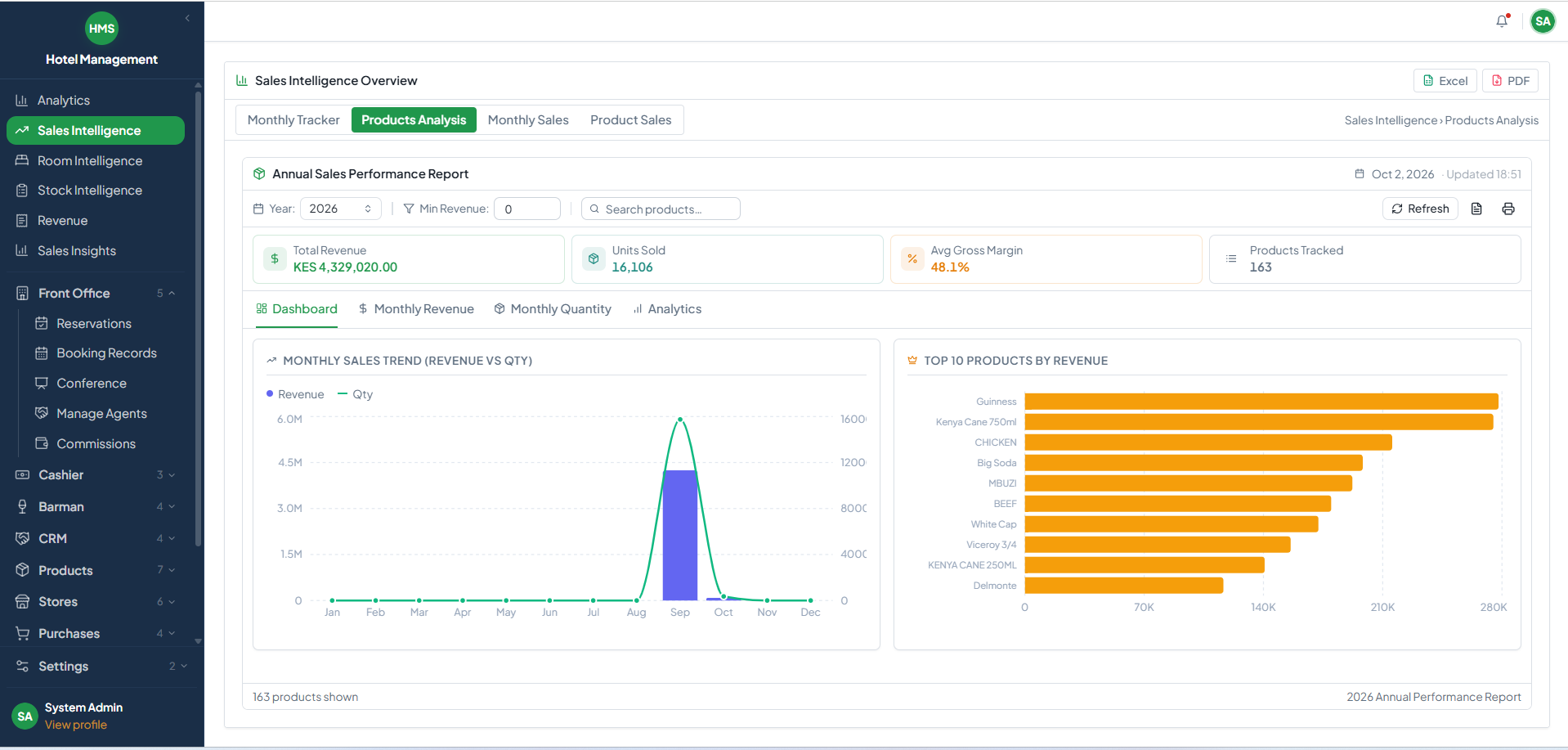Viewport: 1568px width, 750px height.
Task: Click the Min Revenue input field
Action: [x=527, y=209]
